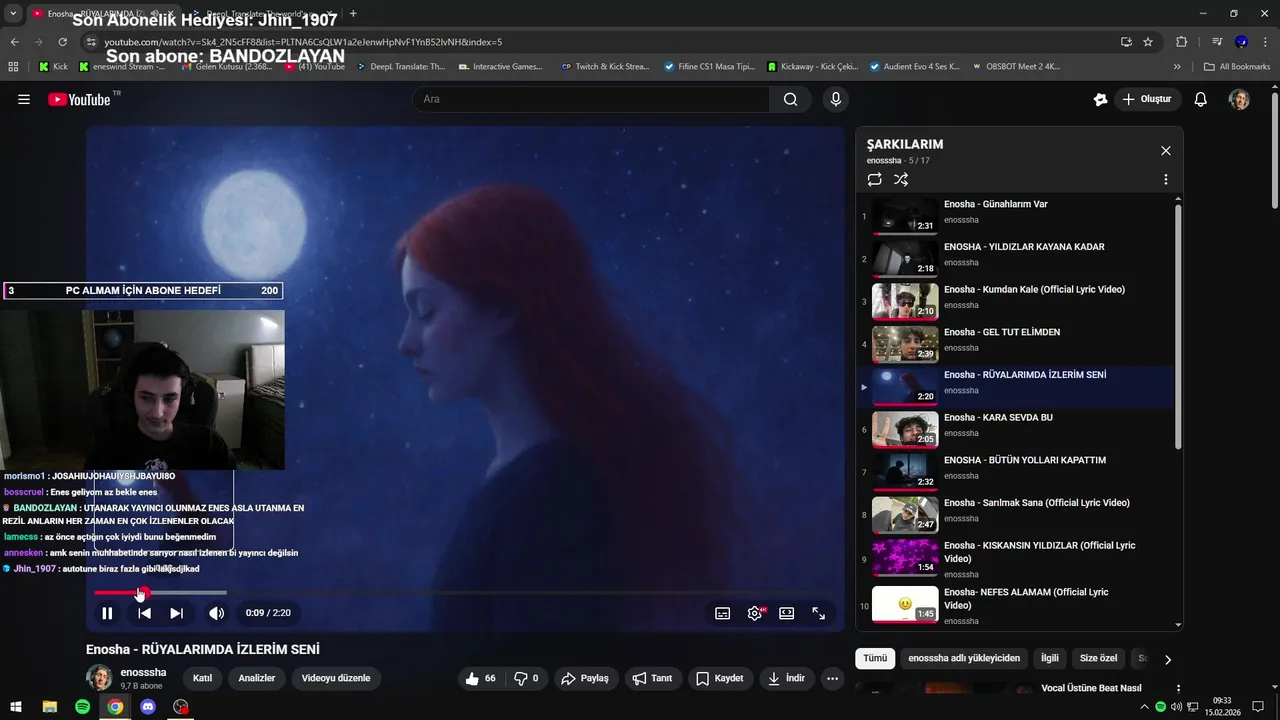Dislike the video with thumbs down
The width and height of the screenshot is (1280, 720).
click(527, 678)
